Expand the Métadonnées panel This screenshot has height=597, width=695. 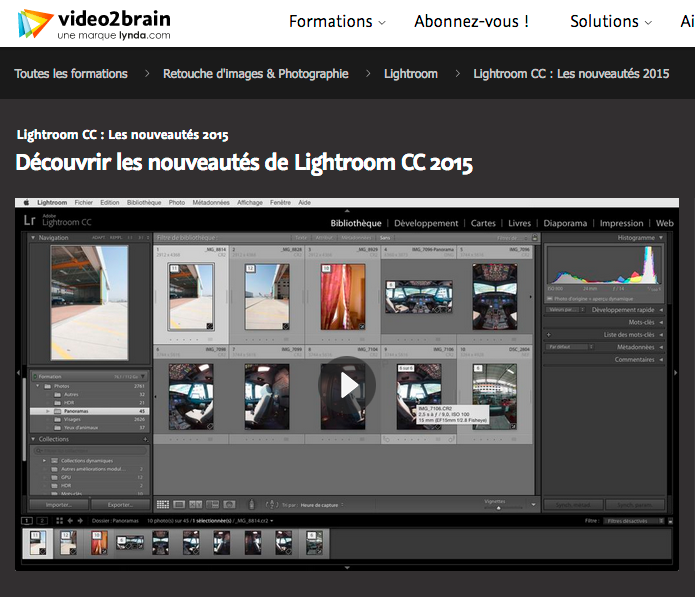(x=661, y=347)
